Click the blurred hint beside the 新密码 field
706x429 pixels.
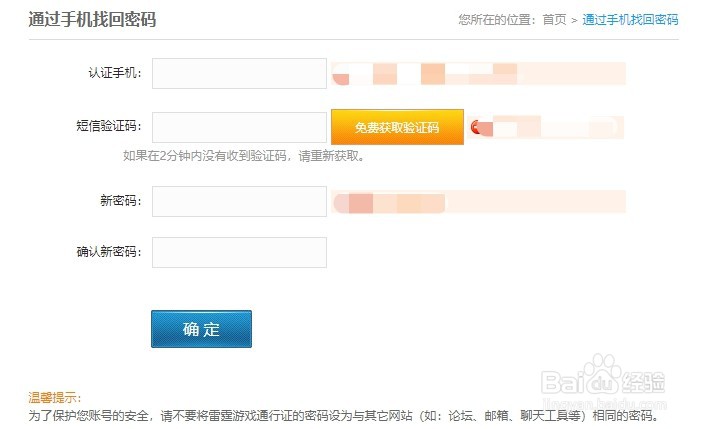[480, 203]
